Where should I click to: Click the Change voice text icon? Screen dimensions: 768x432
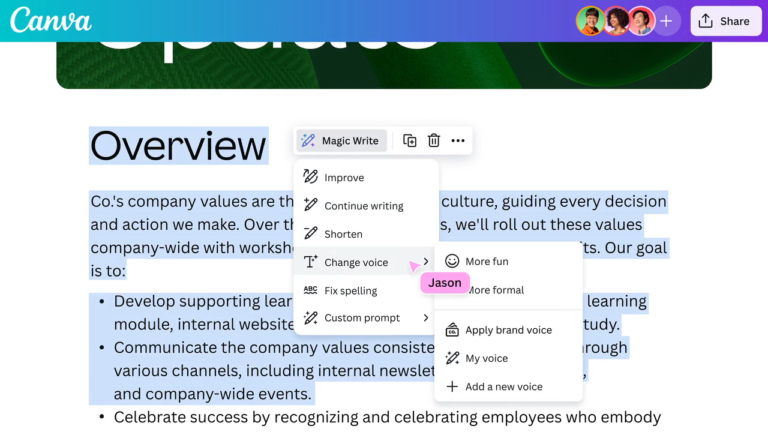click(310, 262)
